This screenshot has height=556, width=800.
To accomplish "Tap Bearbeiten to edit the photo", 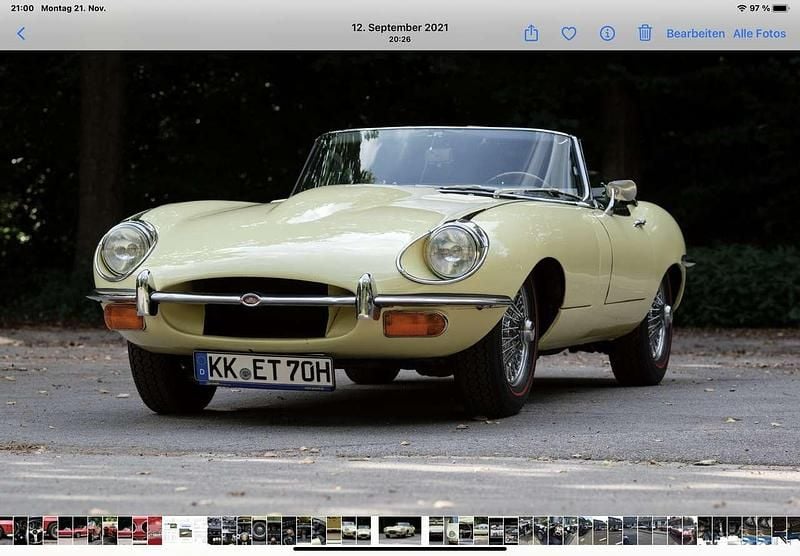I will pyautogui.click(x=695, y=34).
